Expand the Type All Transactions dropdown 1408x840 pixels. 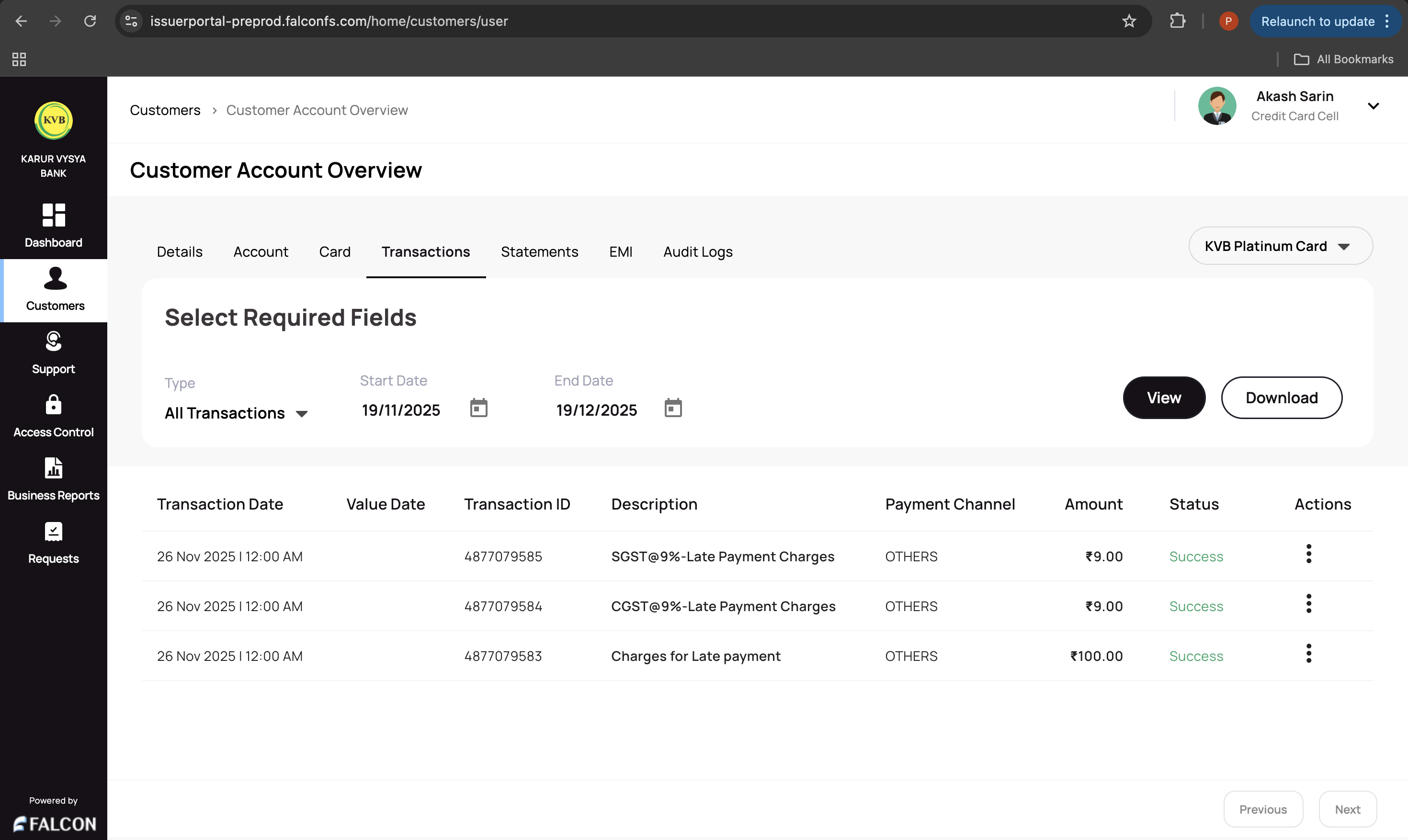coord(237,413)
